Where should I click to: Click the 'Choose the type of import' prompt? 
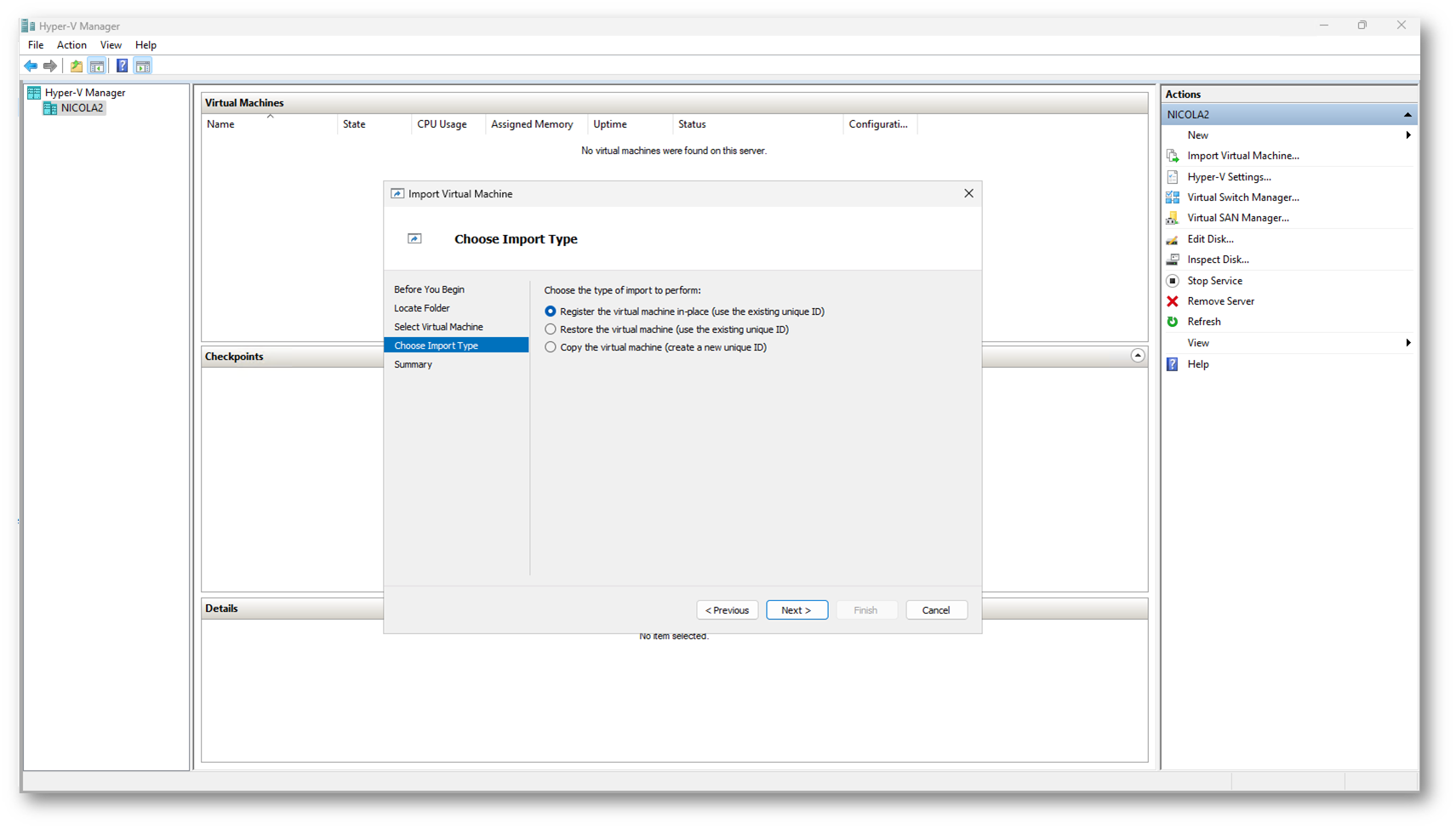point(623,290)
